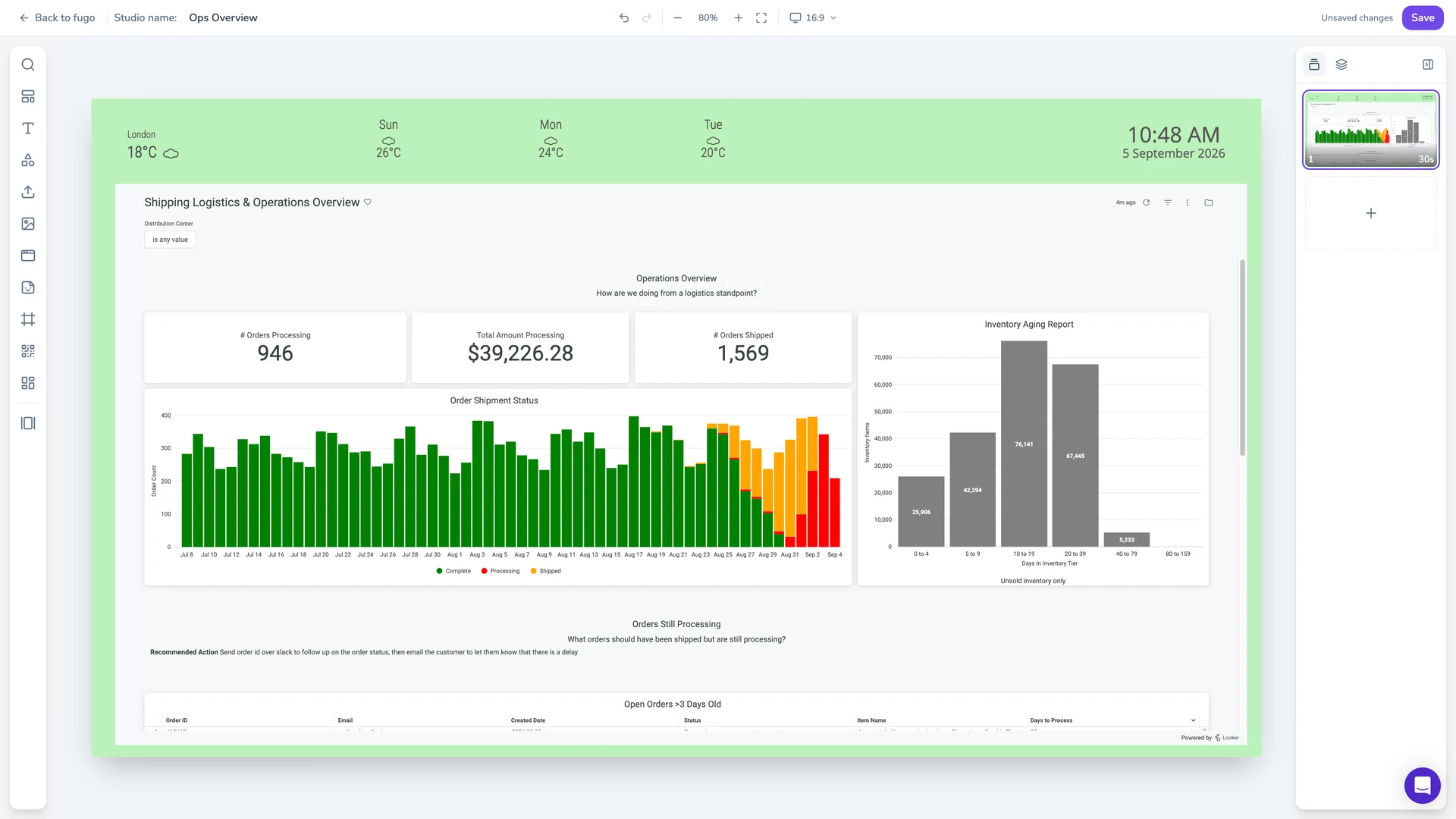The width and height of the screenshot is (1456, 819).
Task: Click the 4m ago refresh timestamp
Action: [1125, 202]
